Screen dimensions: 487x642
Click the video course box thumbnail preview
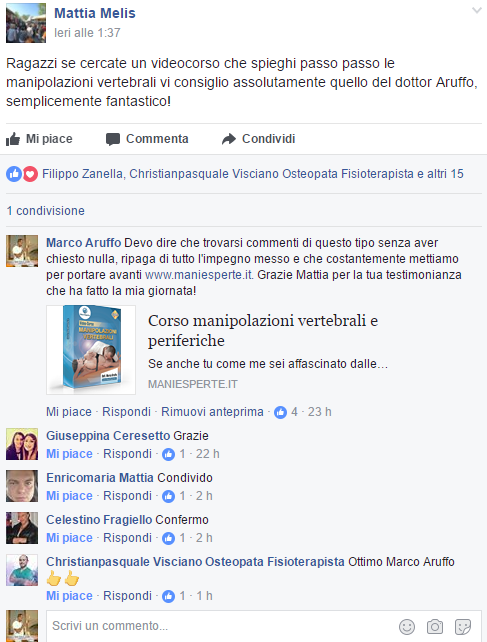click(91, 350)
